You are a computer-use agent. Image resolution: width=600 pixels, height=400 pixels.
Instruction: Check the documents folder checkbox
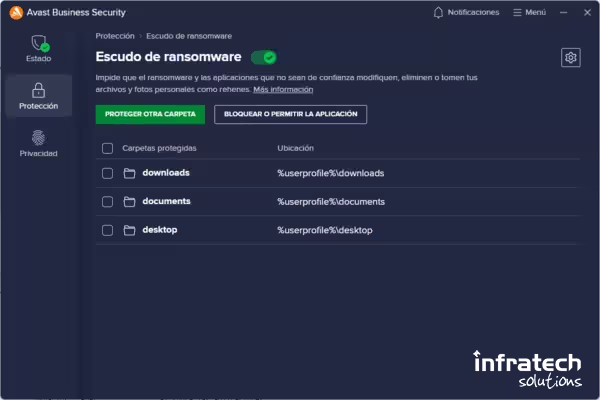108,202
